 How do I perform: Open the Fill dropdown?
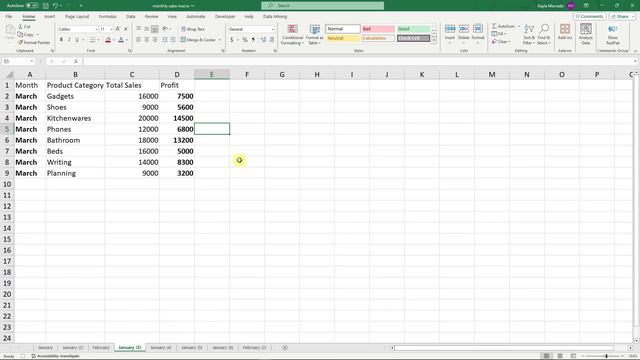499,34
